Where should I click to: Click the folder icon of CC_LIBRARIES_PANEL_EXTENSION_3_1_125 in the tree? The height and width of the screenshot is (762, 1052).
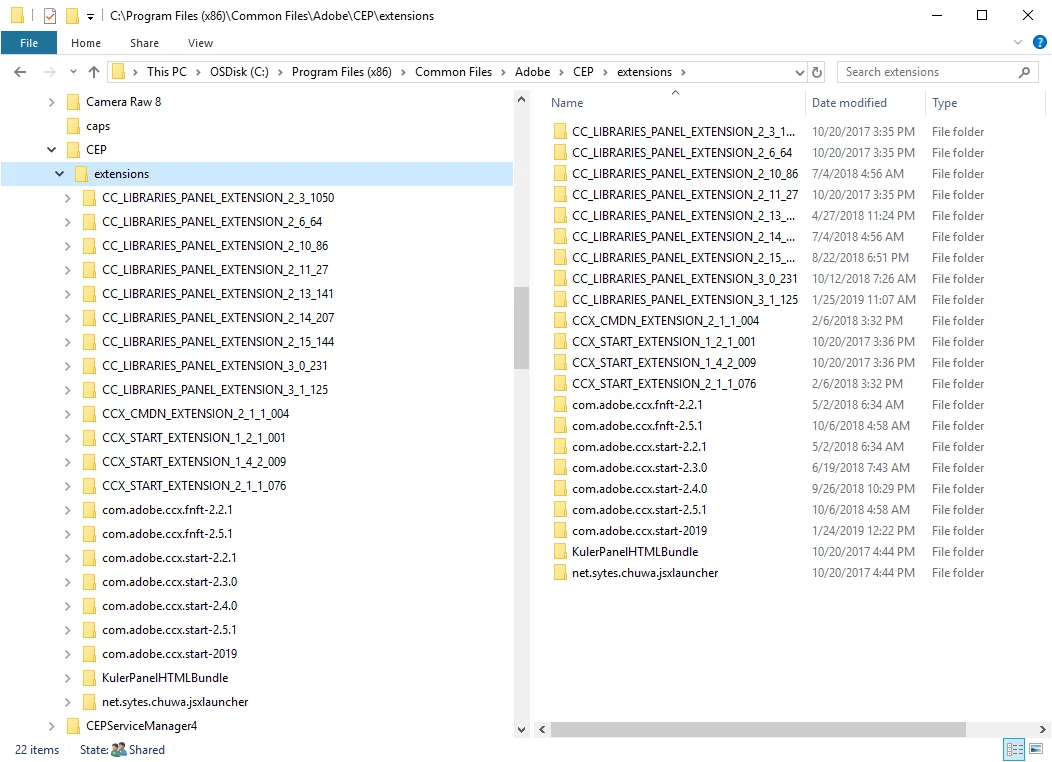point(89,390)
